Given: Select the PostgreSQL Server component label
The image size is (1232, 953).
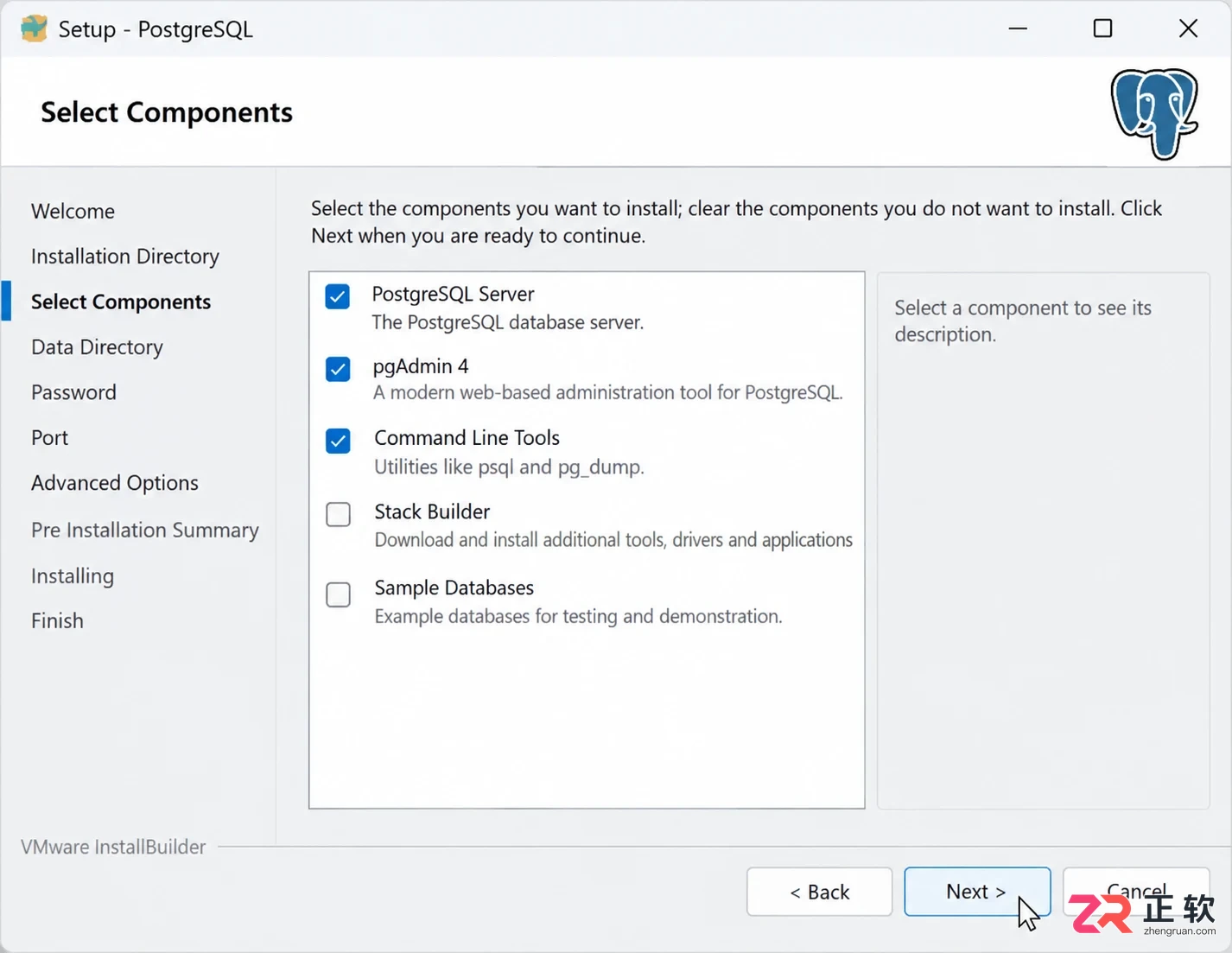Looking at the screenshot, I should tap(453, 294).
